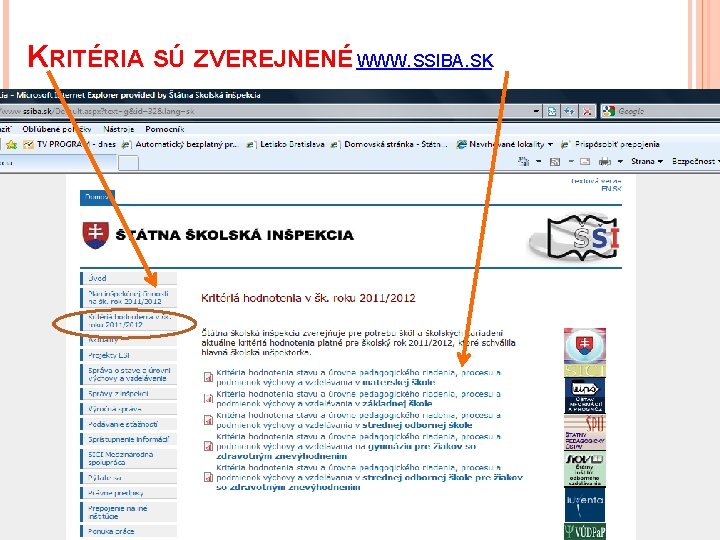Click the UIPŠ banner in right sidebar

(x=585, y=395)
